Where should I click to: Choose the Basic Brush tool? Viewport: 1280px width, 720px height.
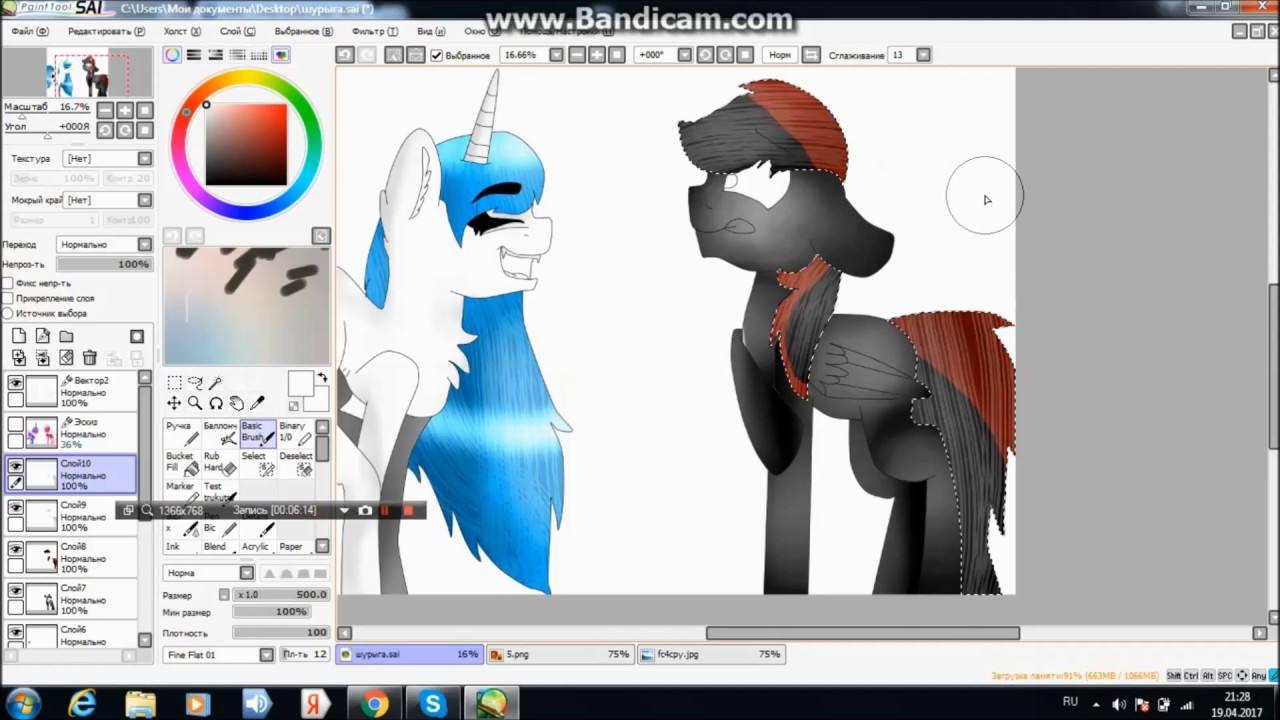click(258, 433)
